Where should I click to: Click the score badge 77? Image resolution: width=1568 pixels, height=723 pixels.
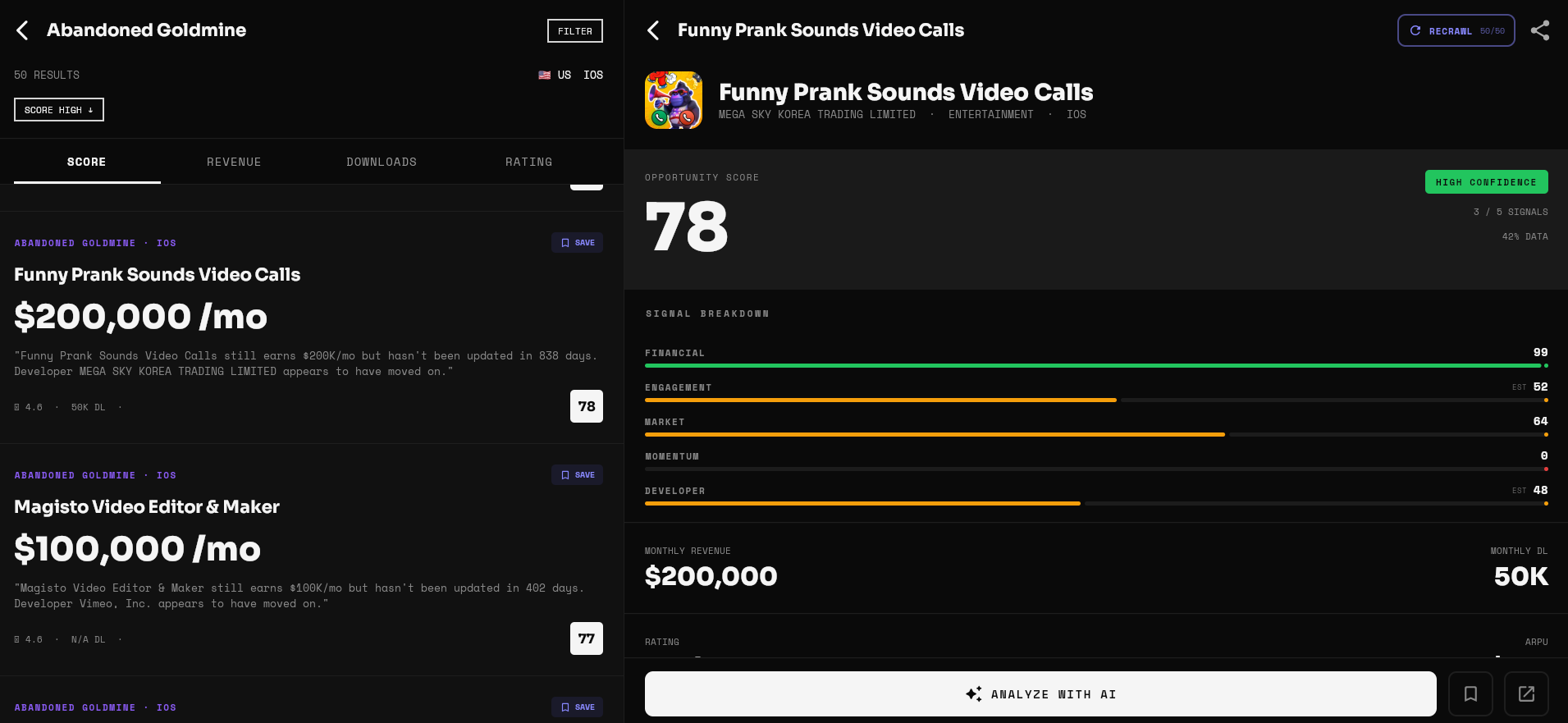tap(587, 638)
